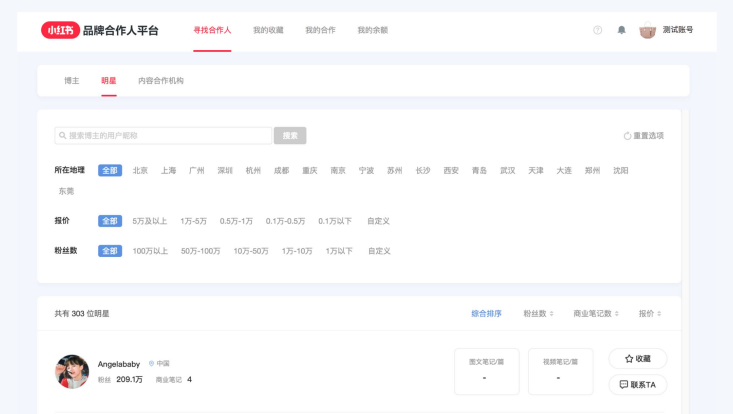733x414 pixels.
Task: Click 收藏 to favorite Angelababy
Action: pos(638,358)
